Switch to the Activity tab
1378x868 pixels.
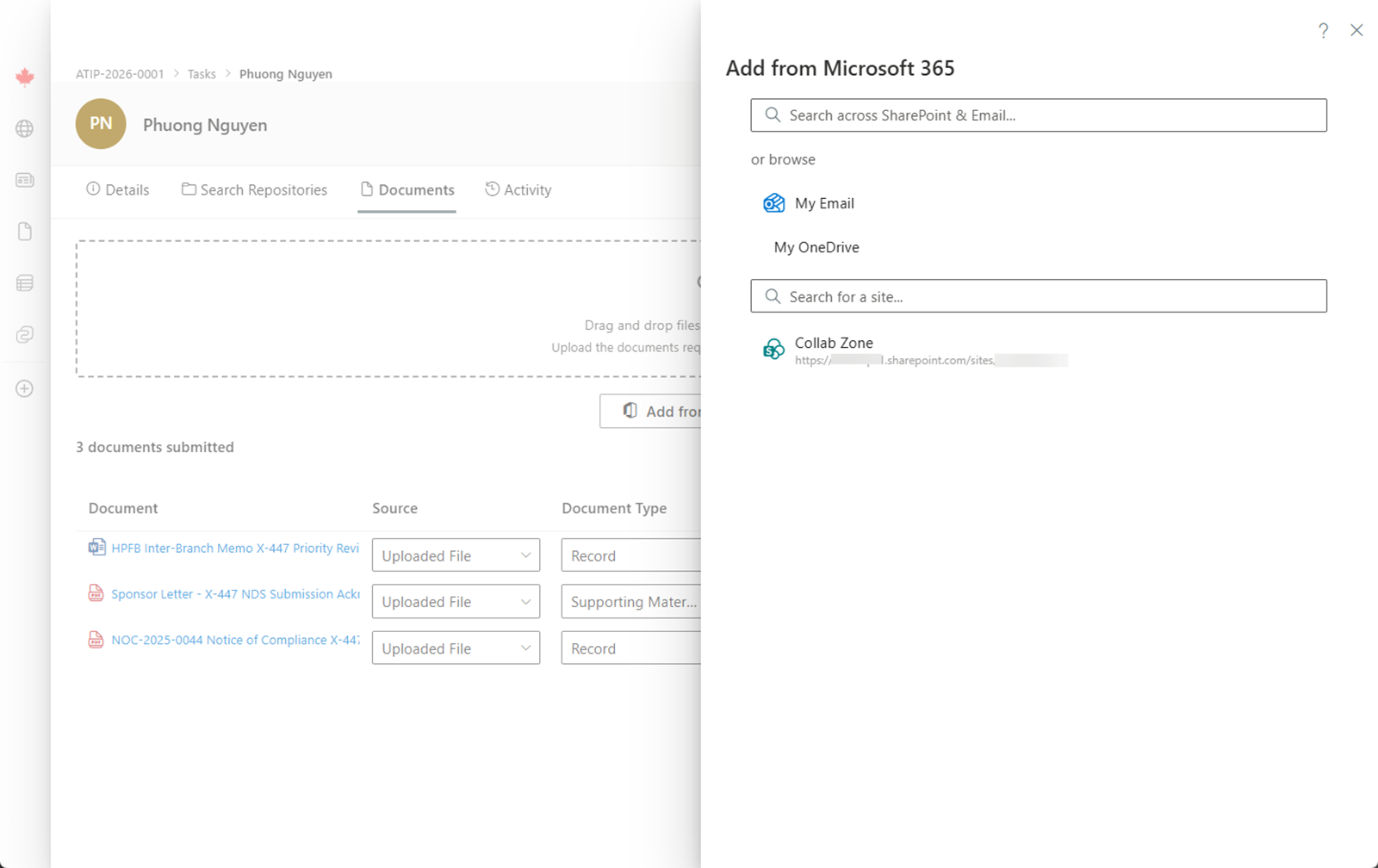pos(527,189)
